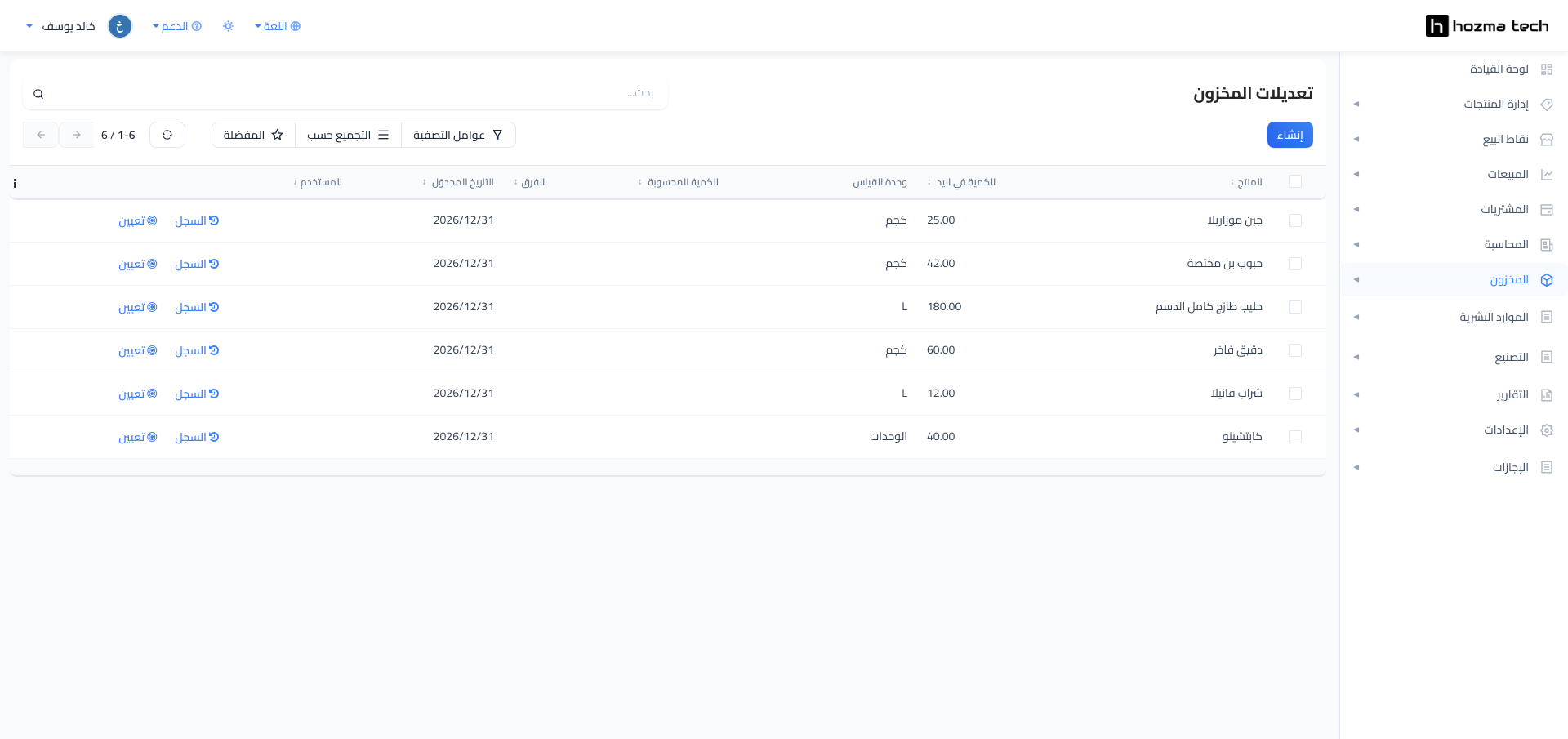Select دقيق فاخر row checkbox
The height and width of the screenshot is (739, 1568).
pyautogui.click(x=1294, y=350)
